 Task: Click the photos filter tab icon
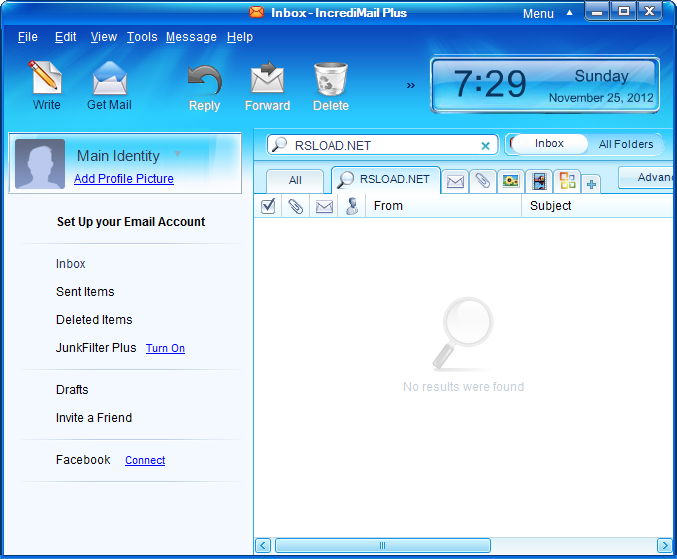coord(510,181)
